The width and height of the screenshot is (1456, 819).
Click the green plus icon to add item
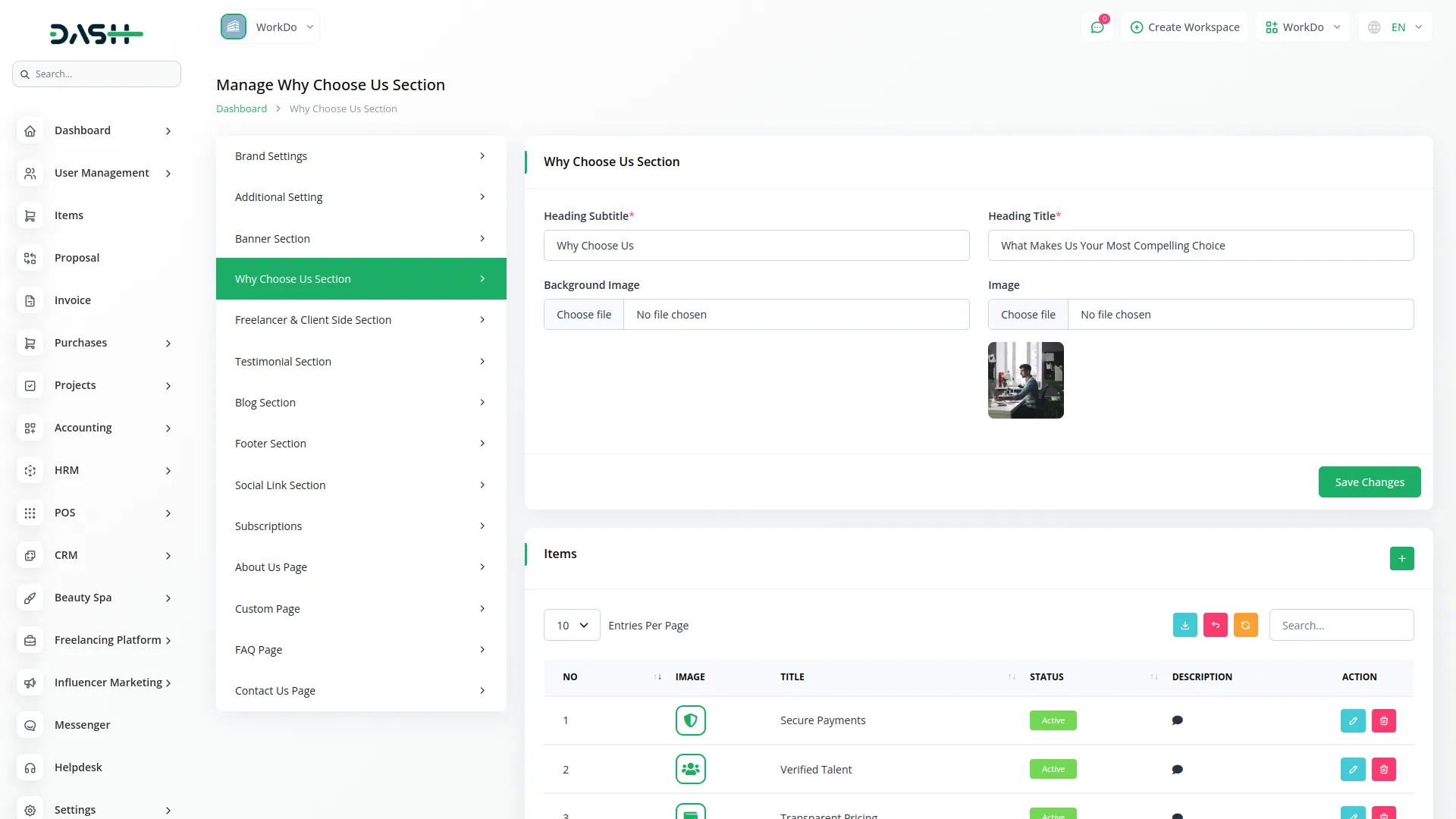[x=1401, y=558]
